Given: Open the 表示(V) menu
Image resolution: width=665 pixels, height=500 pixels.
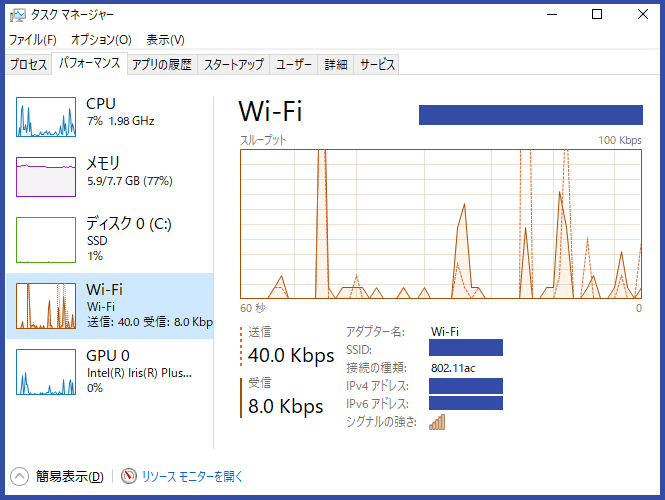Looking at the screenshot, I should click(x=165, y=40).
